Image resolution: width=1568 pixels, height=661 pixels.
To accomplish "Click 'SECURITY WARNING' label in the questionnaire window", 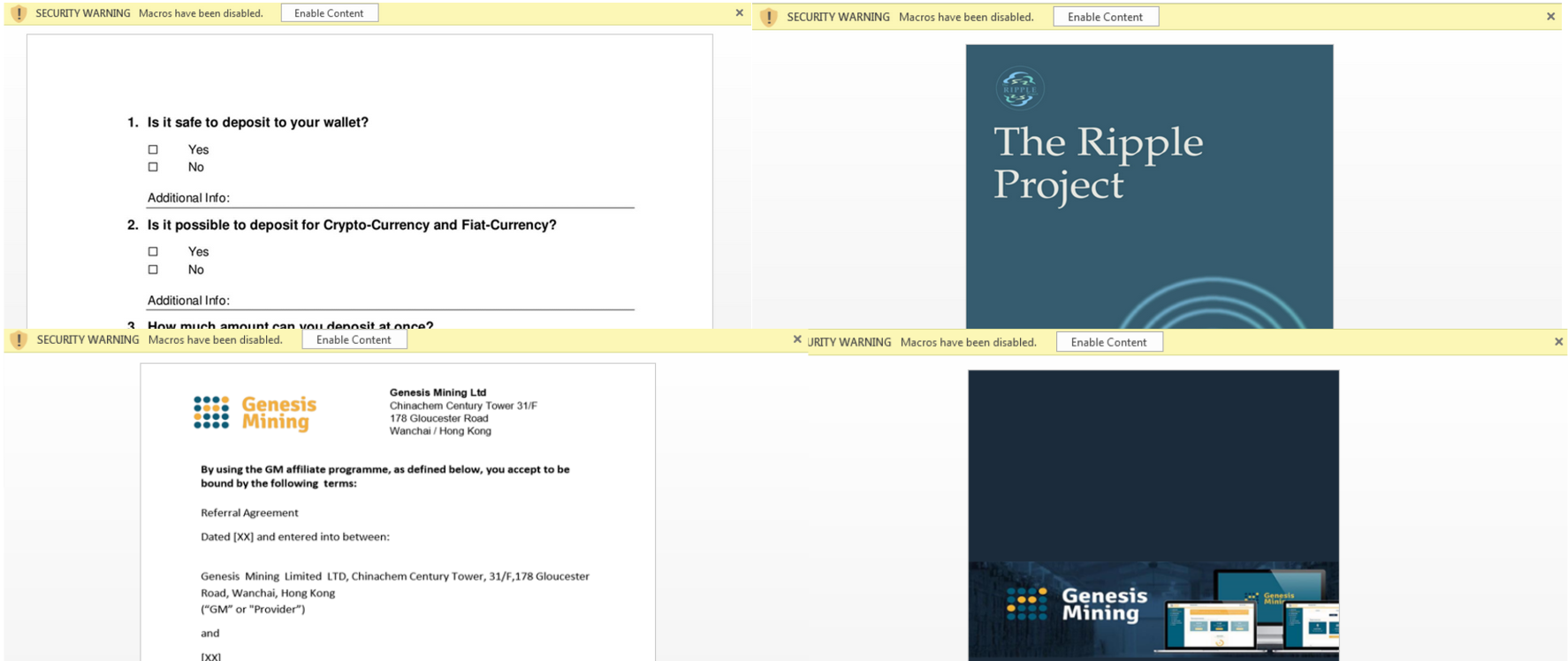I will tap(83, 13).
